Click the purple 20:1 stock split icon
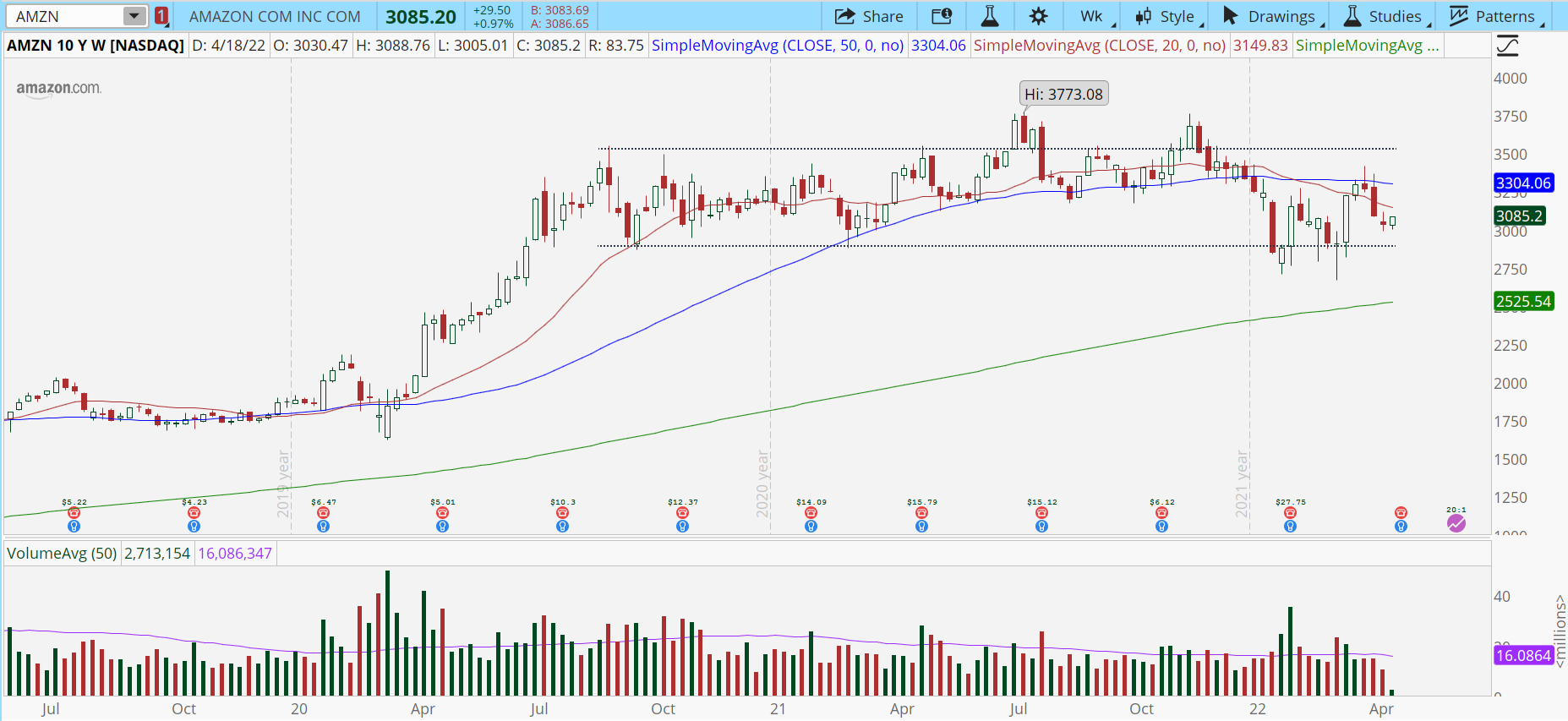Image resolution: width=1568 pixels, height=721 pixels. click(x=1456, y=523)
